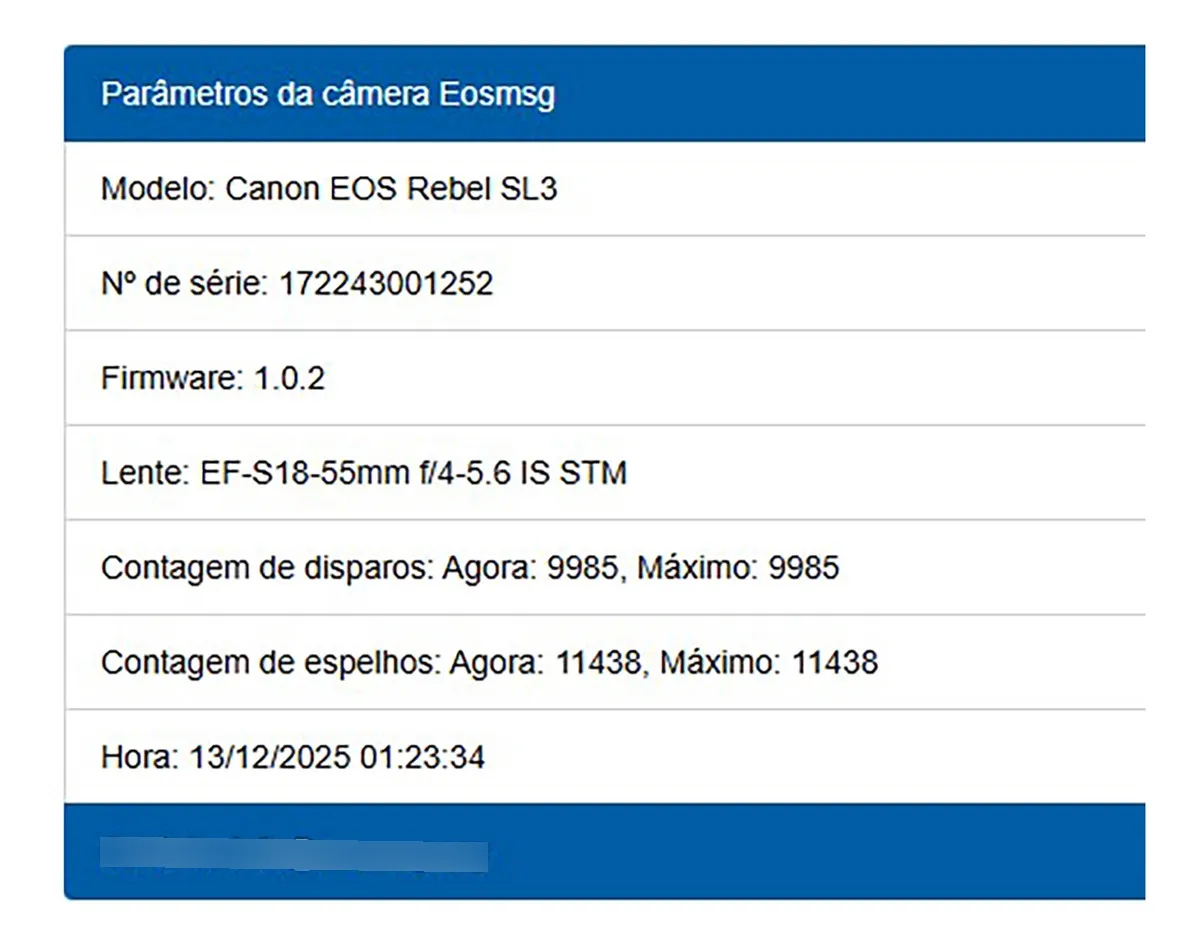Select shot count 'Máximo: 9985'
The width and height of the screenshot is (1200, 945).
(739, 568)
